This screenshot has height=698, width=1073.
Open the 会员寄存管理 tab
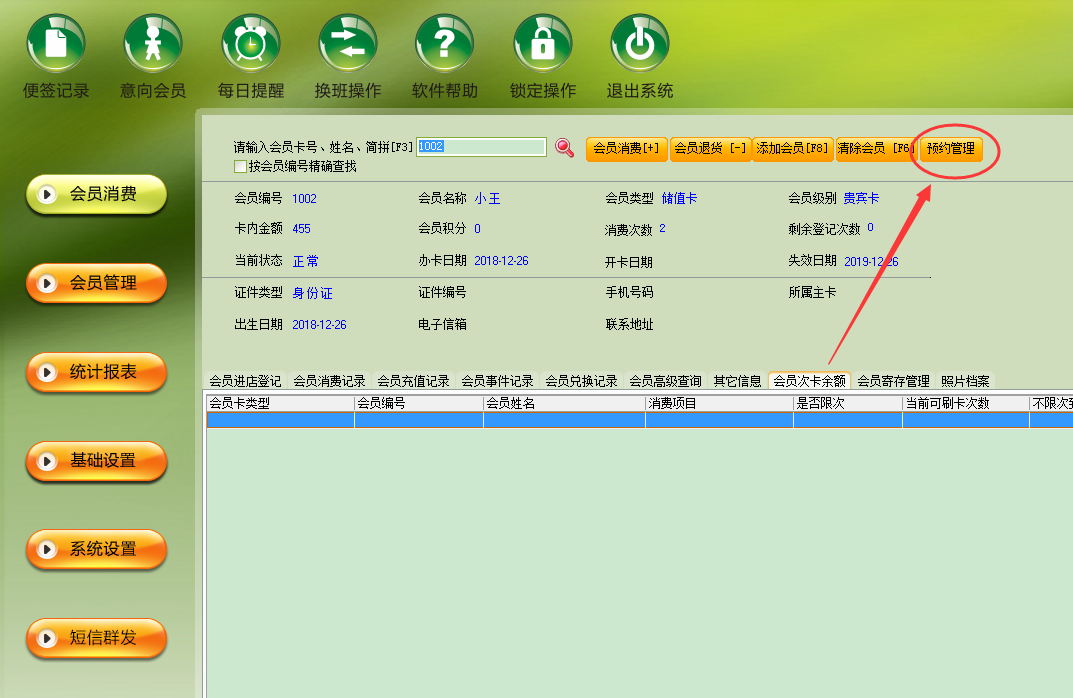[893, 380]
